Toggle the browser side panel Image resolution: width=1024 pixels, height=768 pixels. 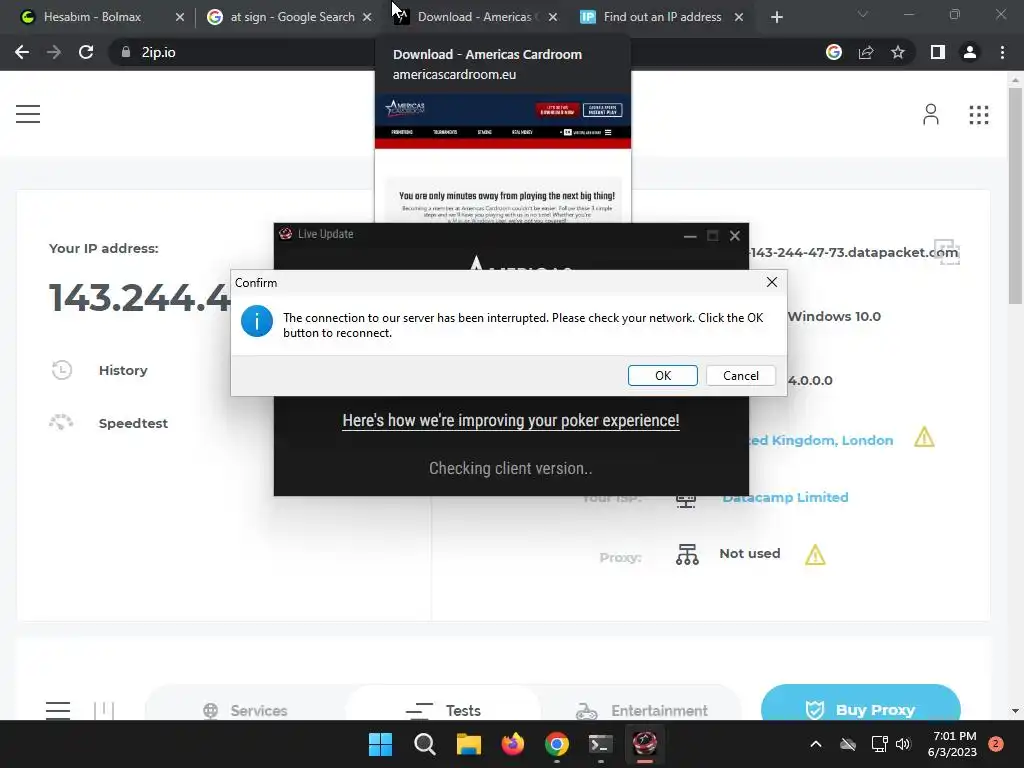coord(938,52)
